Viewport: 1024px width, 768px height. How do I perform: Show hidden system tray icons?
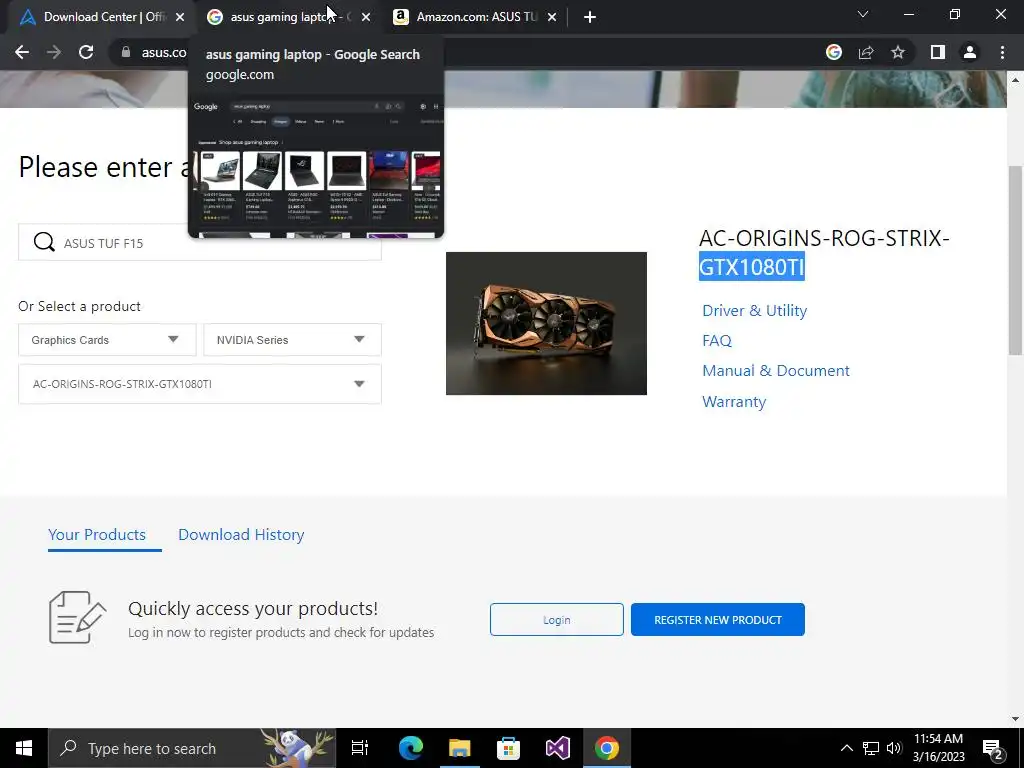pyautogui.click(x=846, y=748)
